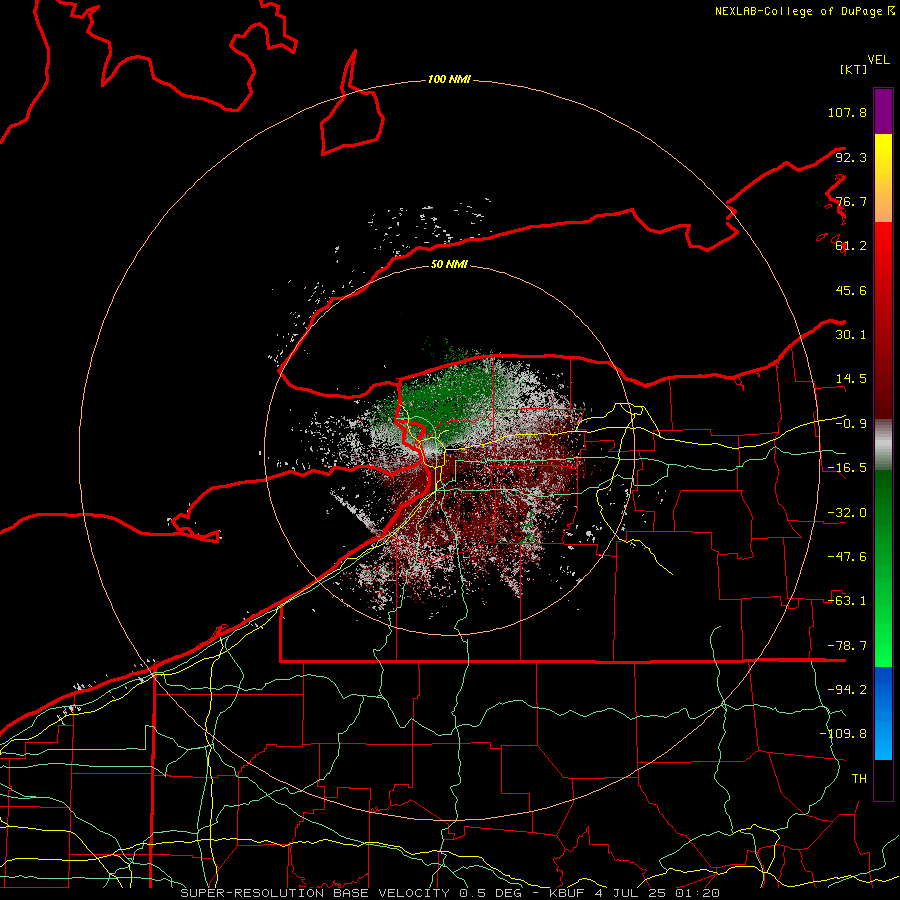The image size is (900, 900).
Task: Click the 92.3 velocity scale value
Action: coord(851,157)
